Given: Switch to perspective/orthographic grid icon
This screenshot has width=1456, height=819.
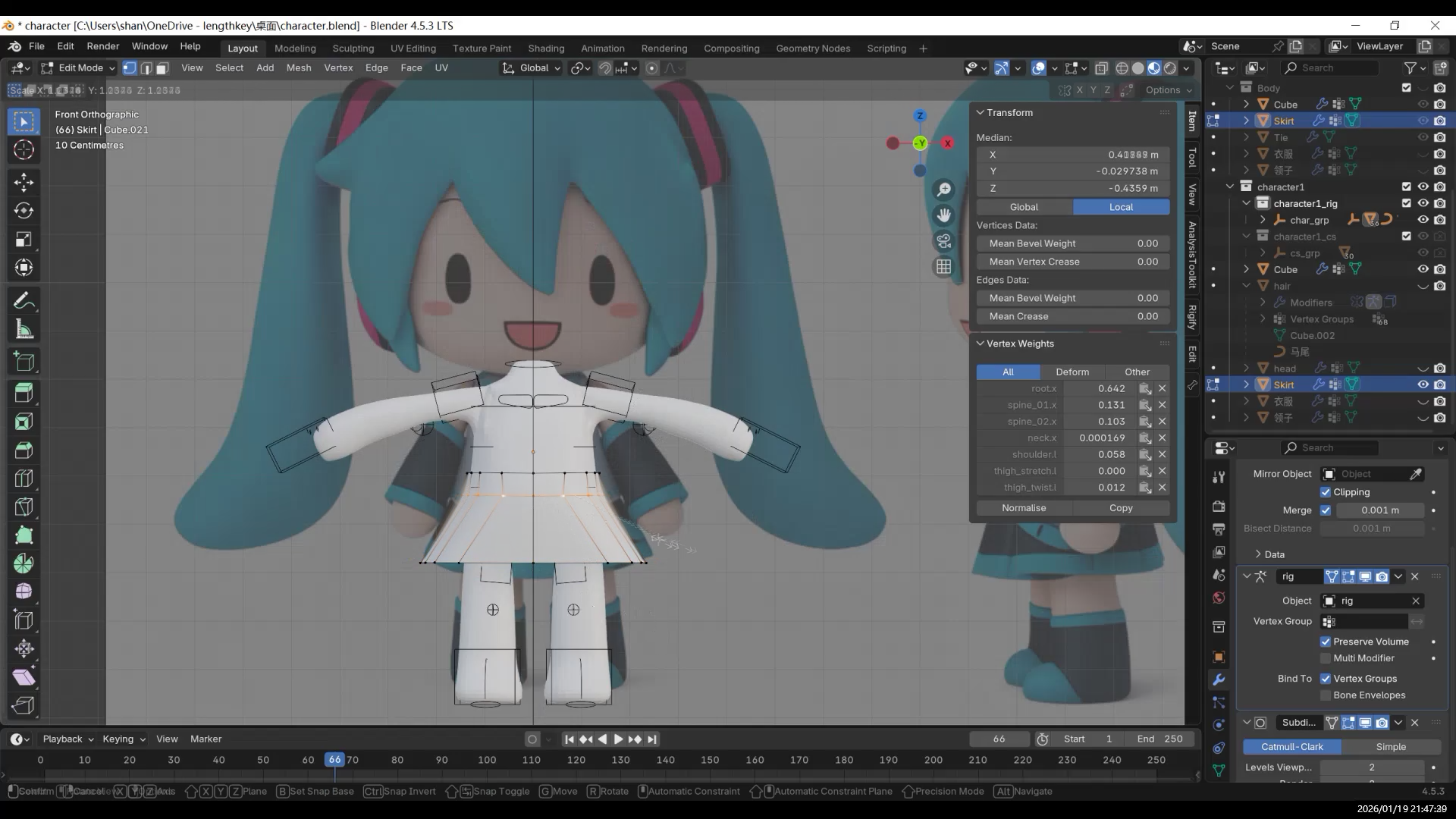Looking at the screenshot, I should pyautogui.click(x=943, y=267).
